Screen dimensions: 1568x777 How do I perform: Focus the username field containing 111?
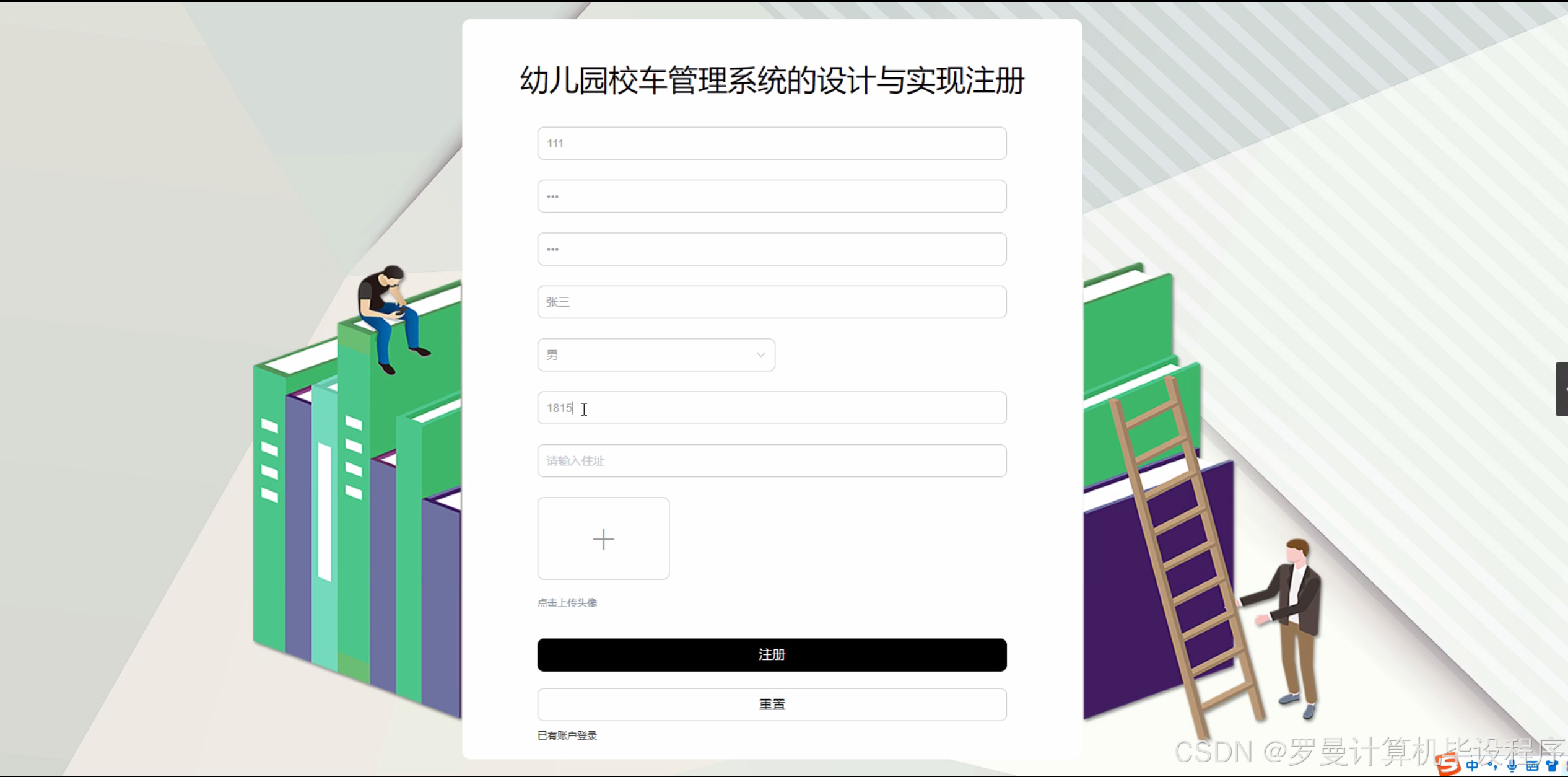coord(772,143)
